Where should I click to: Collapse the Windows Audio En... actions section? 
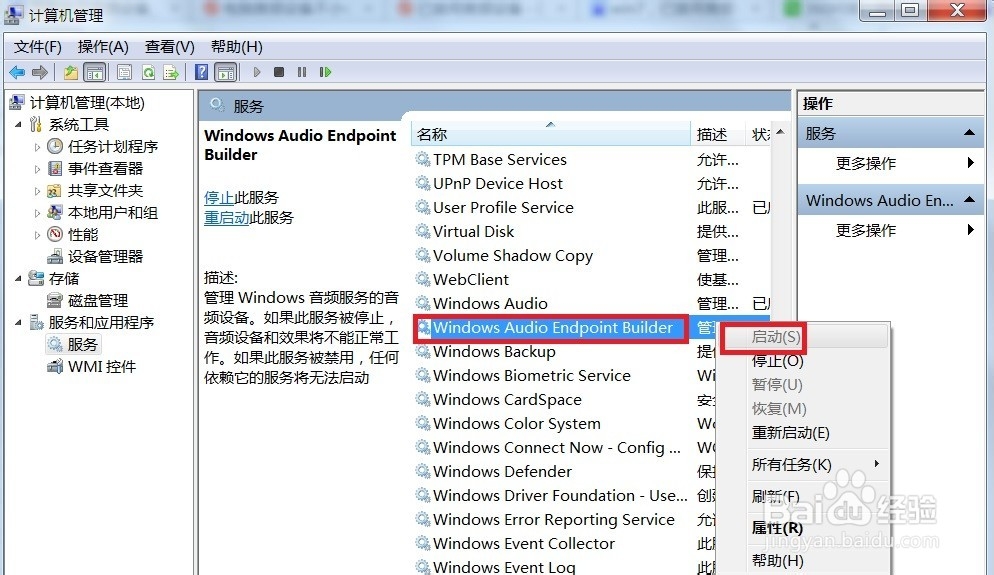pyautogui.click(x=969, y=200)
